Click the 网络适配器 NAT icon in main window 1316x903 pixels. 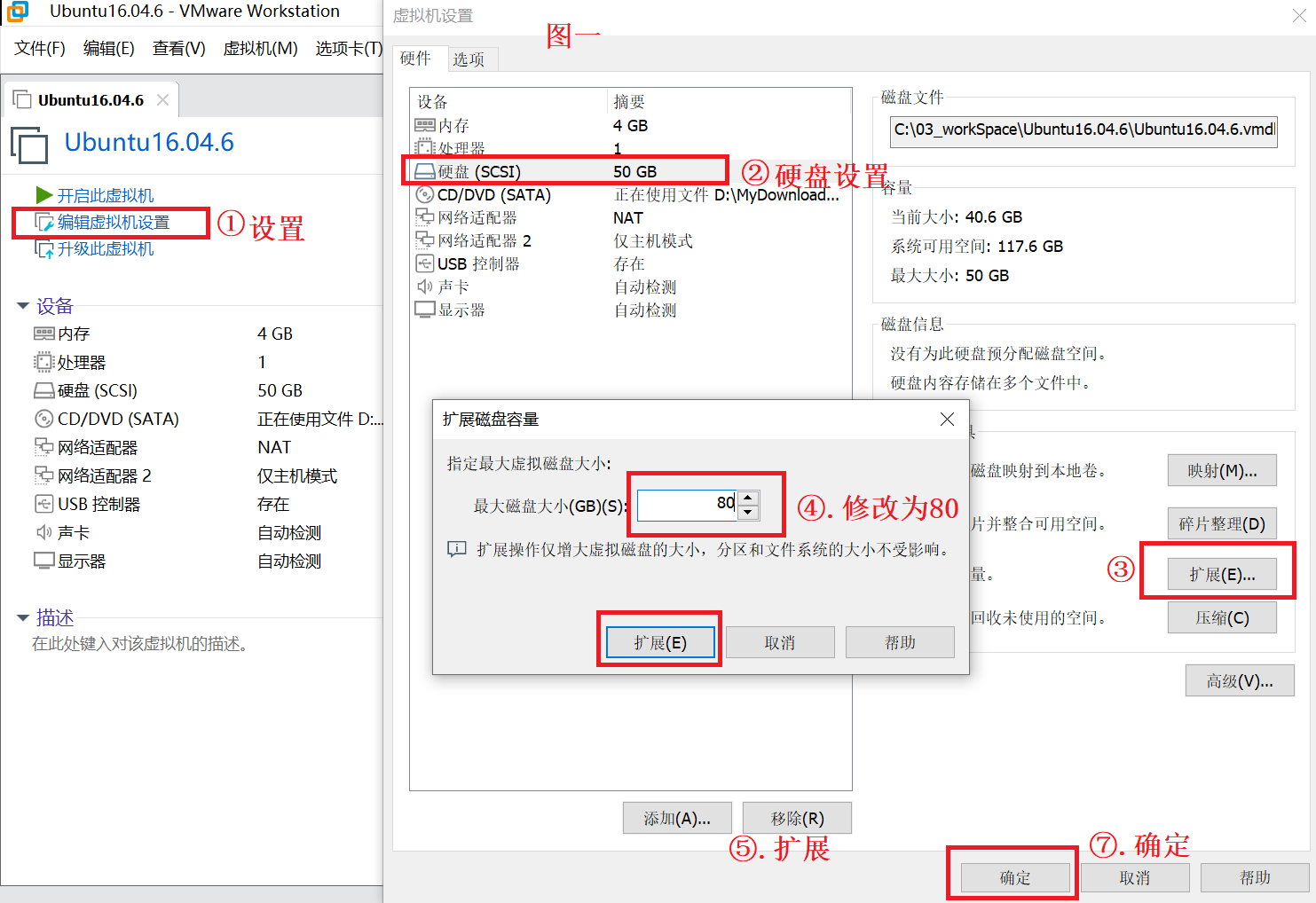44,447
